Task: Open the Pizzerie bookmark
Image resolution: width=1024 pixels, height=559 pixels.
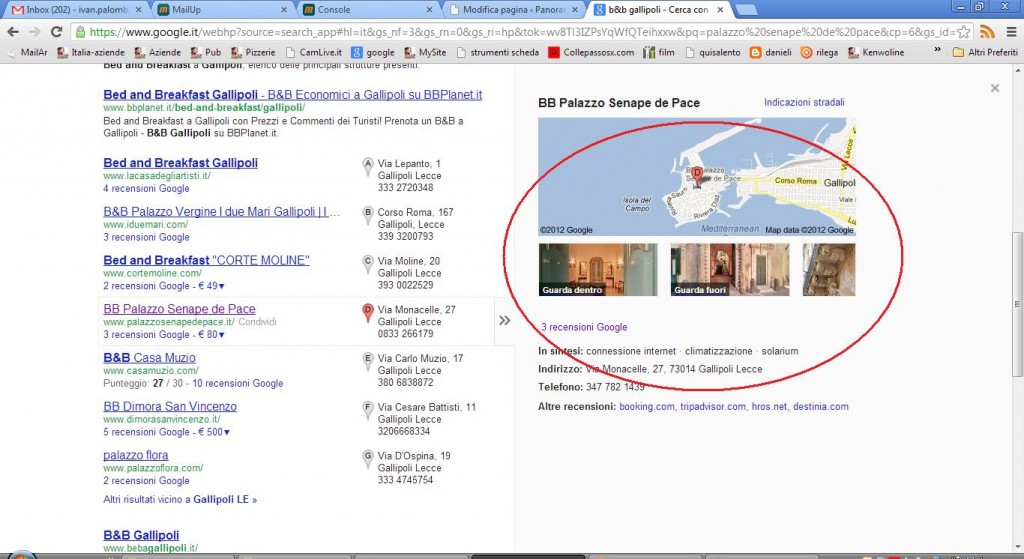Action: click(x=253, y=52)
